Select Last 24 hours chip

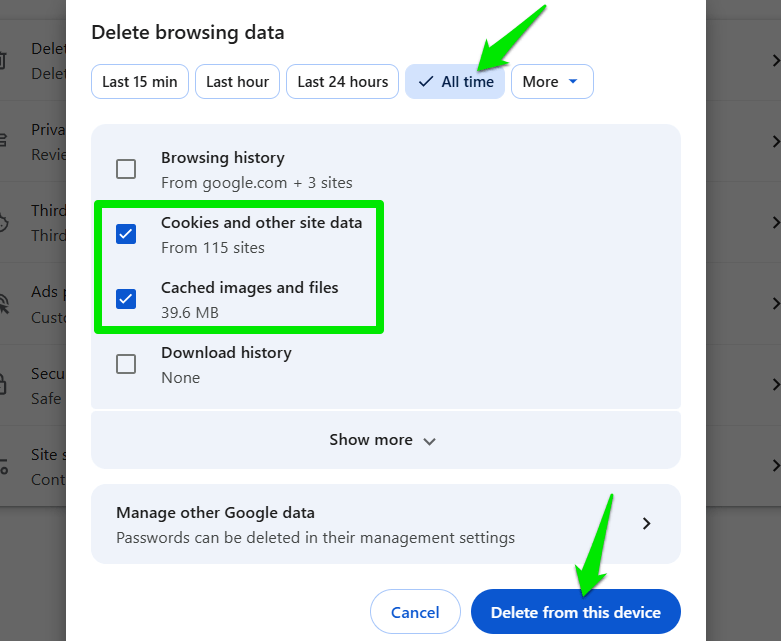(x=342, y=82)
